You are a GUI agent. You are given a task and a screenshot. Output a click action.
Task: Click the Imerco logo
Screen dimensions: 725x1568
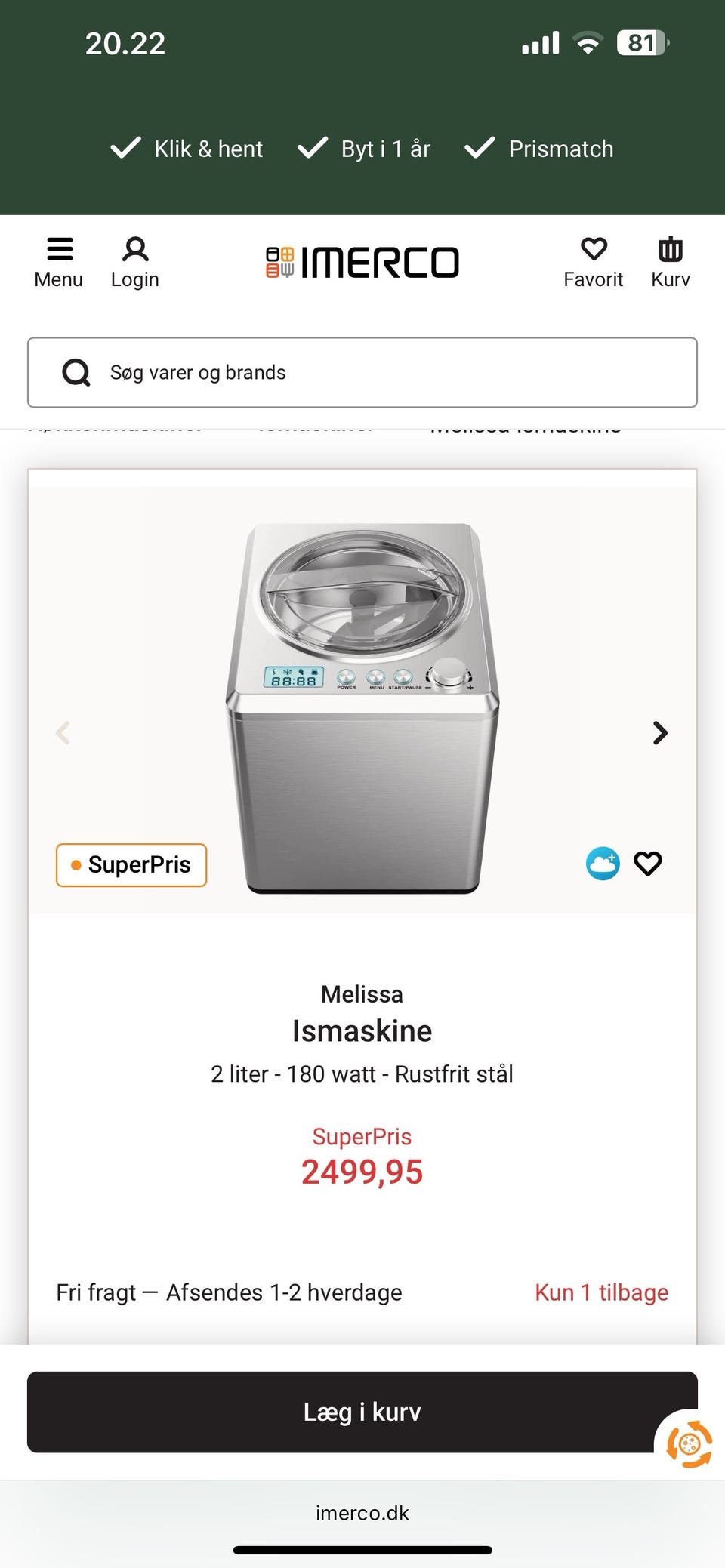tap(362, 263)
